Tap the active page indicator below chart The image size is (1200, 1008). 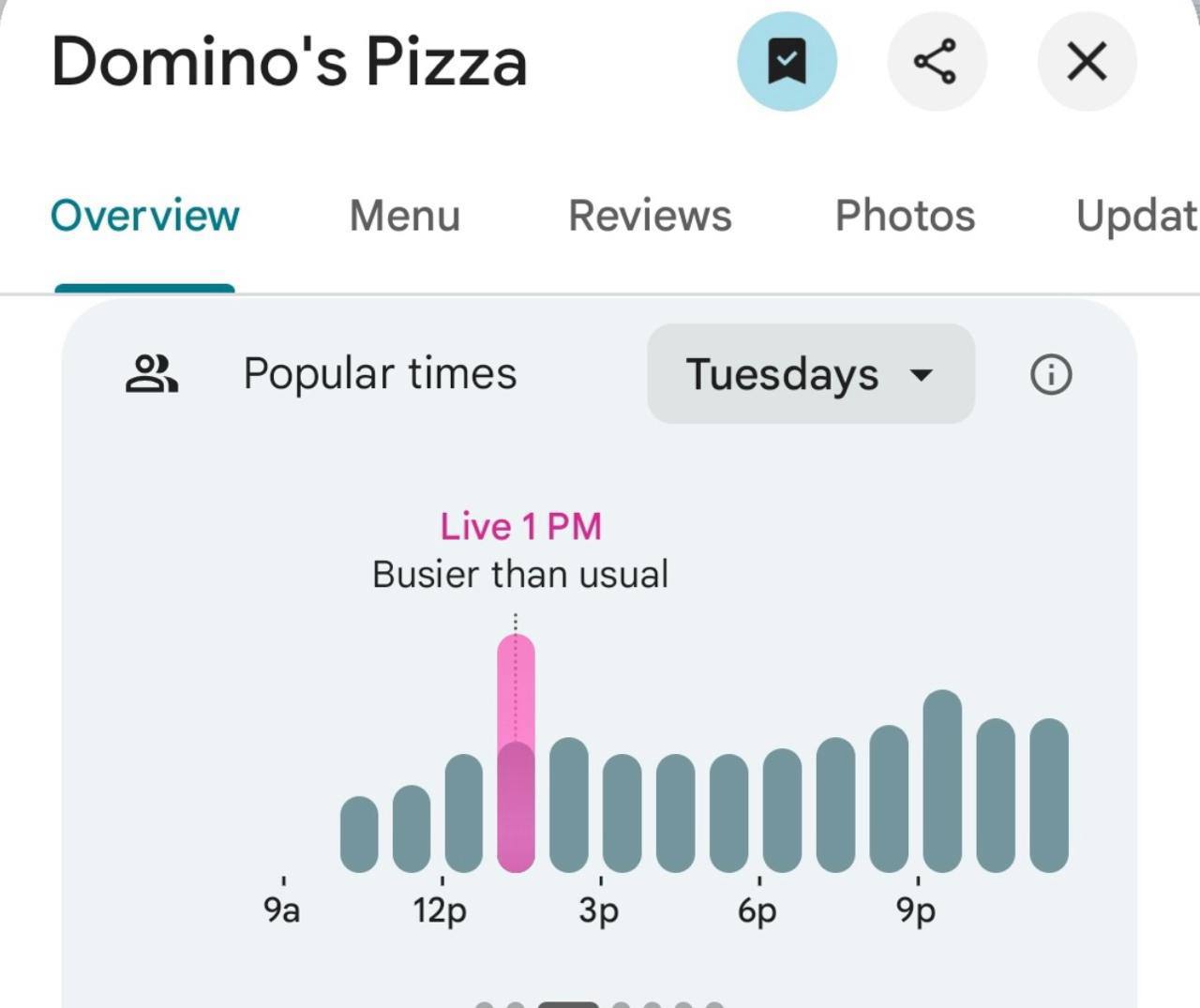(x=568, y=1004)
